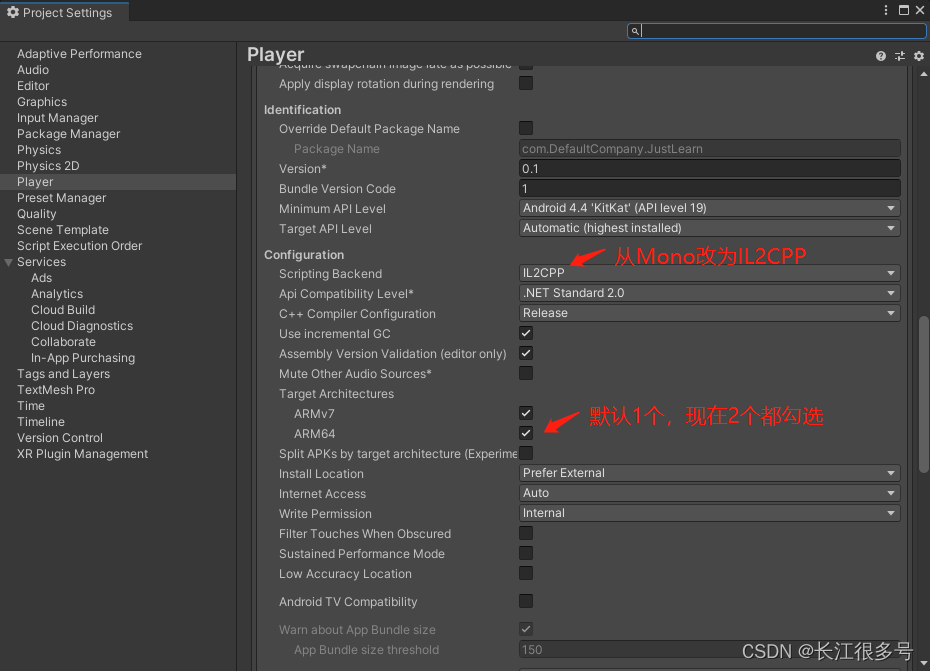930x671 pixels.
Task: Select TextMesh Pro settings
Action: pyautogui.click(x=56, y=390)
